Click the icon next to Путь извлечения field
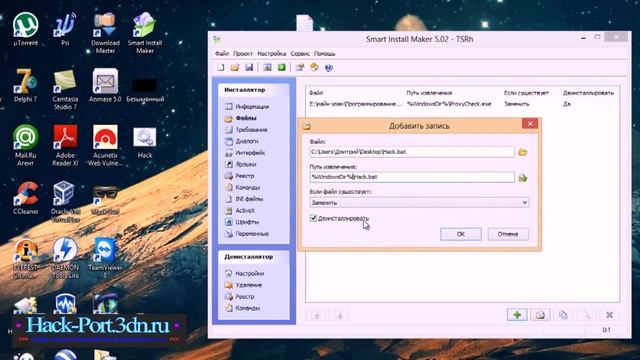This screenshot has width=640, height=360. [x=523, y=178]
